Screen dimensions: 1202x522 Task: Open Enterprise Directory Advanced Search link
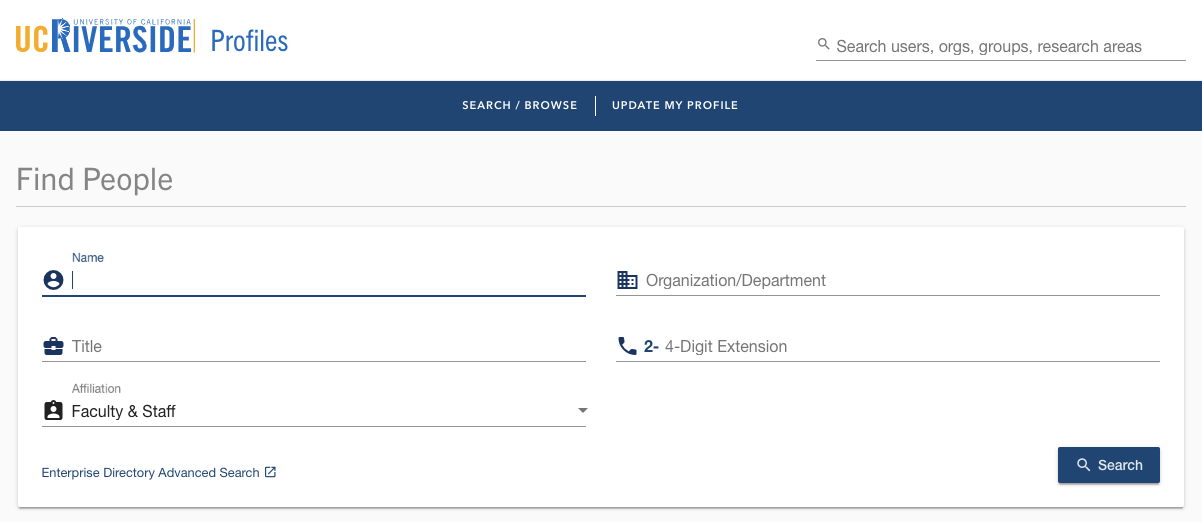click(x=150, y=473)
